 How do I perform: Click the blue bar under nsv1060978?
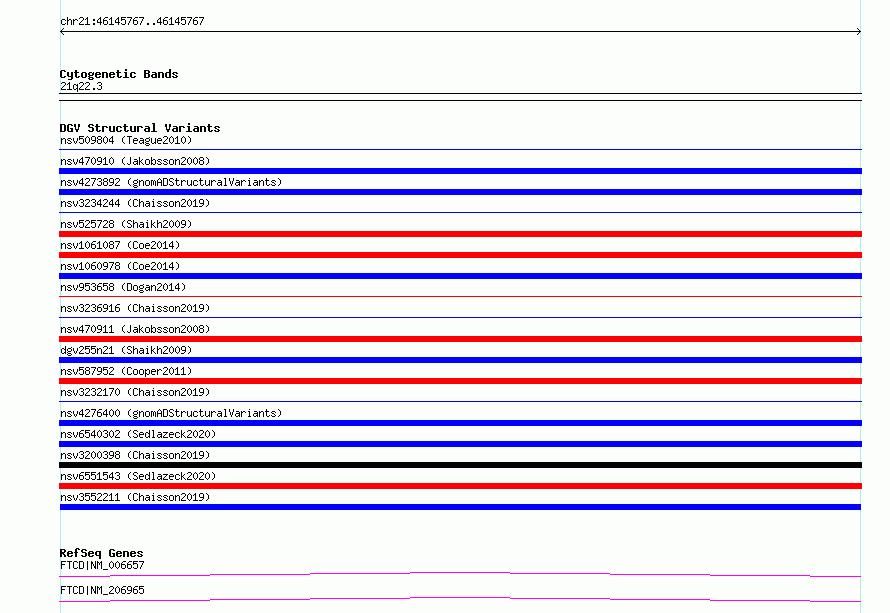pyautogui.click(x=460, y=276)
